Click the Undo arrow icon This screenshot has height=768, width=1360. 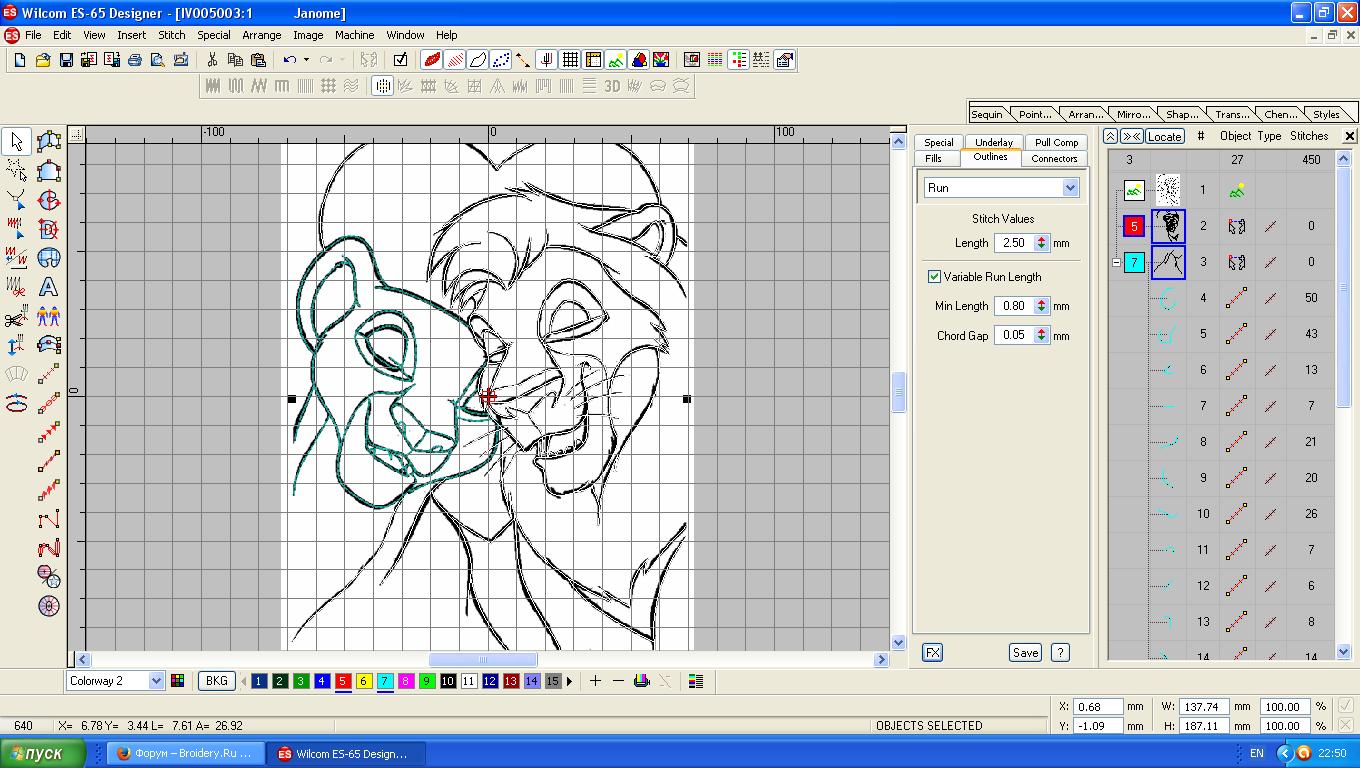289,60
